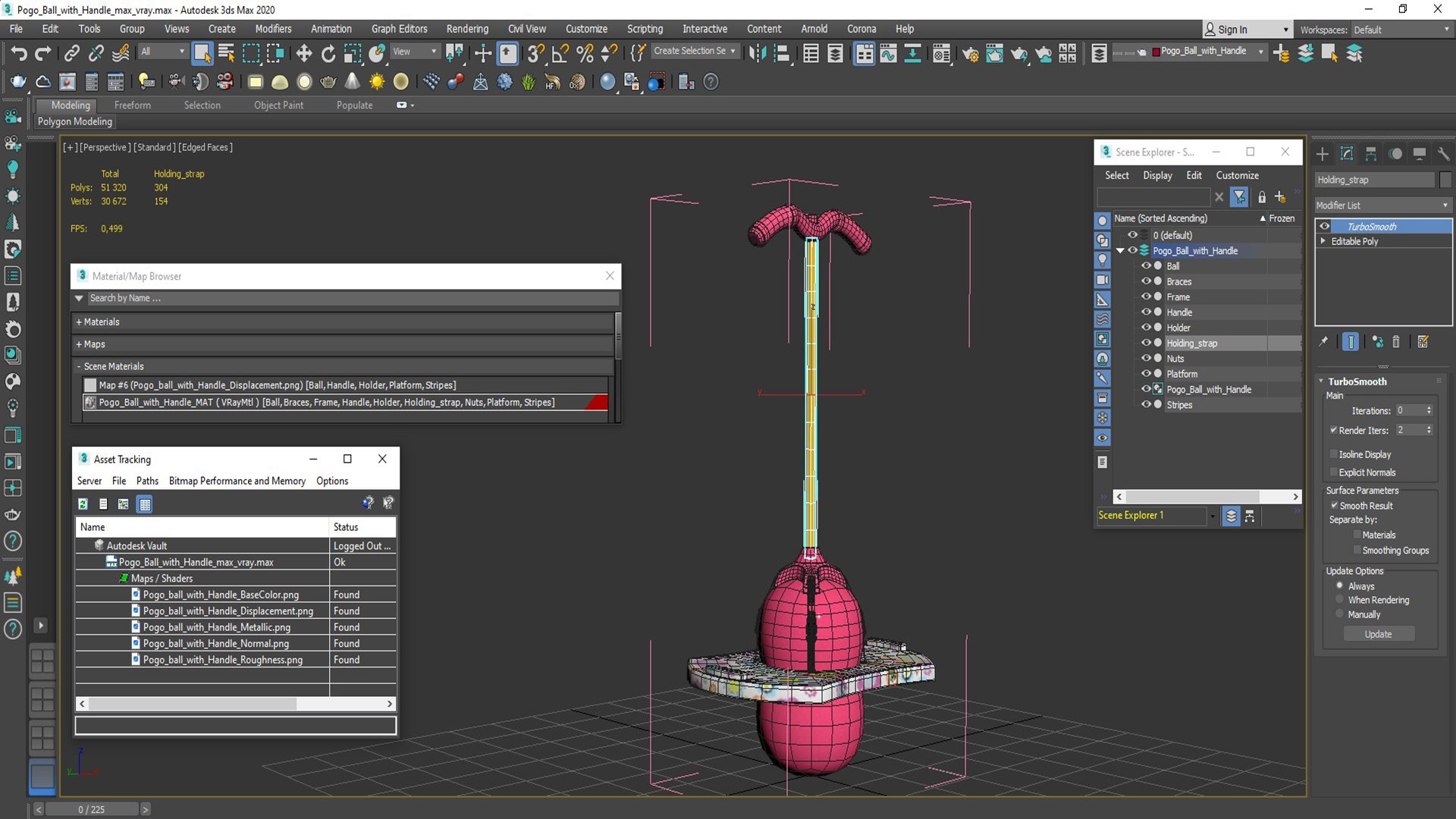Open the Hierarchy panel tab icon
Viewport: 1456px width, 819px height.
[x=1370, y=154]
